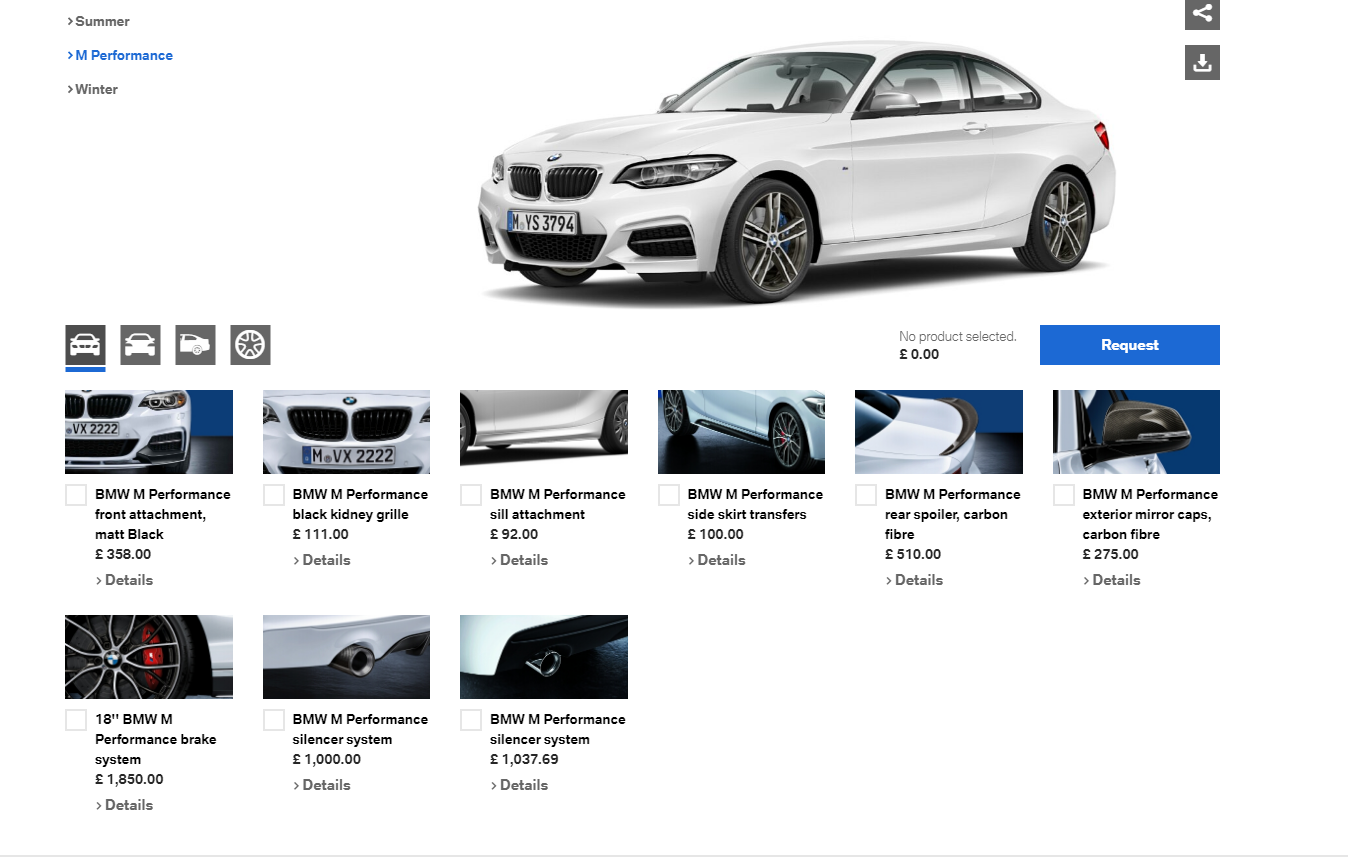This screenshot has width=1348, height=863.
Task: Click the '£ 510.00' rear spoiler price
Action: (x=913, y=554)
